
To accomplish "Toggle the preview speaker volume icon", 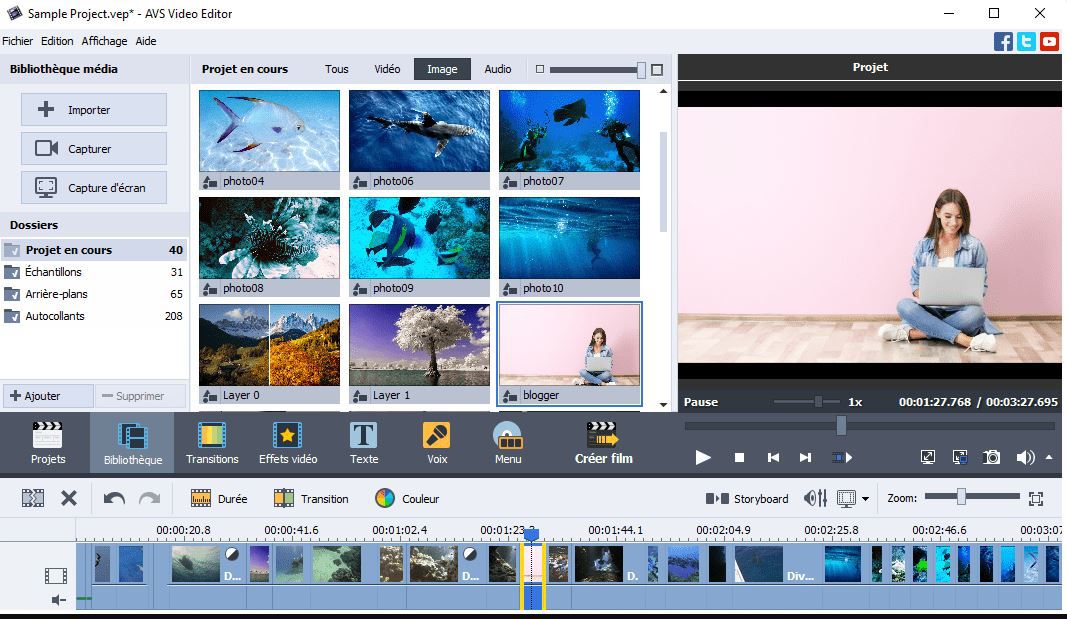I will click(x=1025, y=457).
